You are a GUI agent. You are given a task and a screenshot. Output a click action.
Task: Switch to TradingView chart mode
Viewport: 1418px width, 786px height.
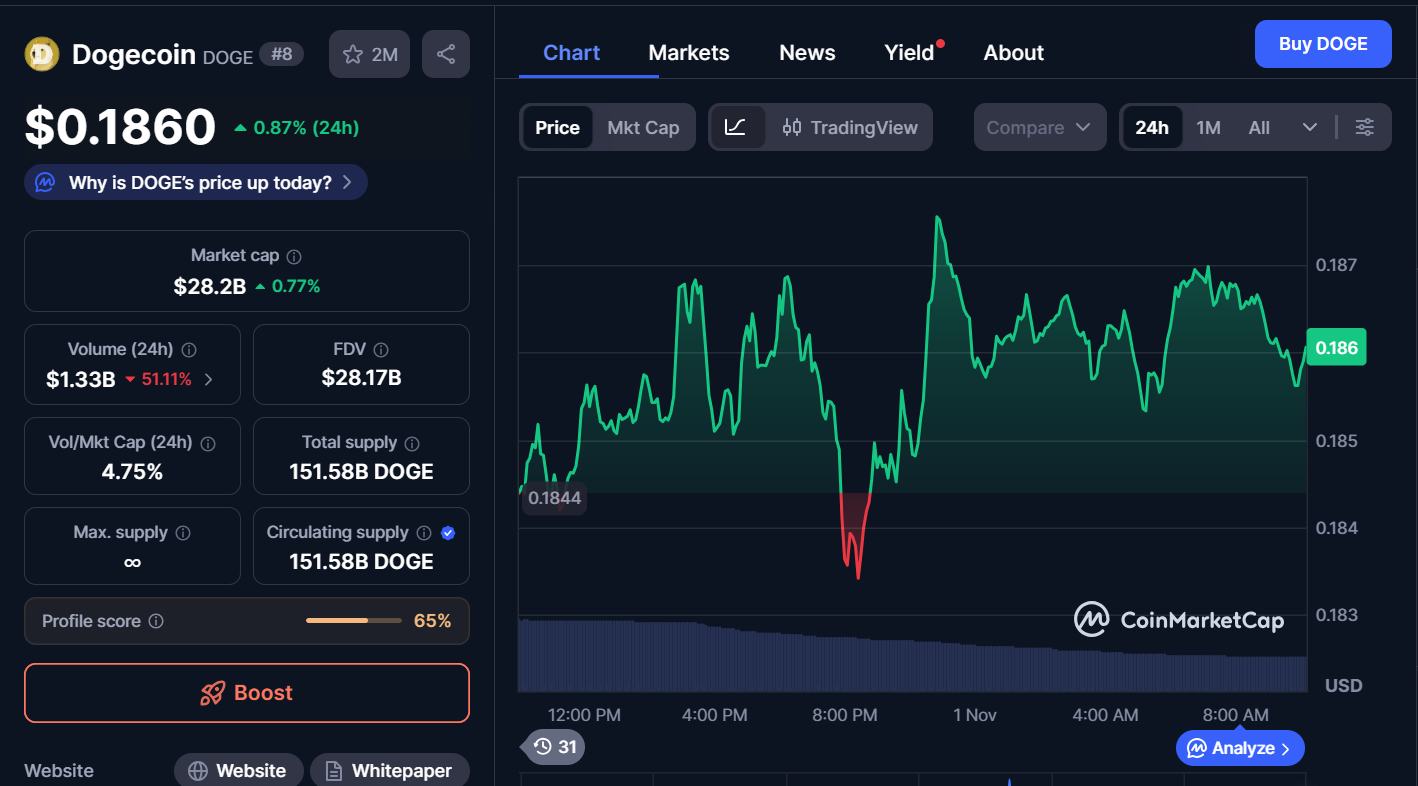[x=850, y=127]
